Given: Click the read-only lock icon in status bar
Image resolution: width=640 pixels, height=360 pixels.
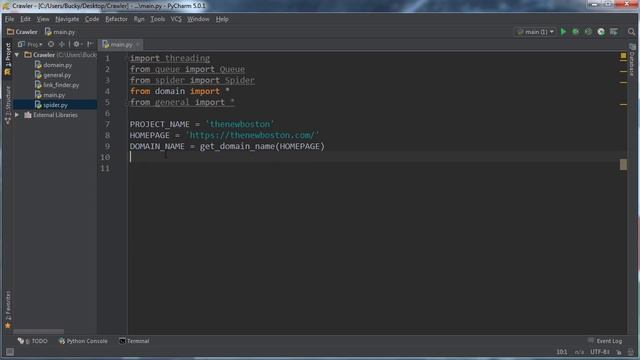Looking at the screenshot, I should pos(619,352).
